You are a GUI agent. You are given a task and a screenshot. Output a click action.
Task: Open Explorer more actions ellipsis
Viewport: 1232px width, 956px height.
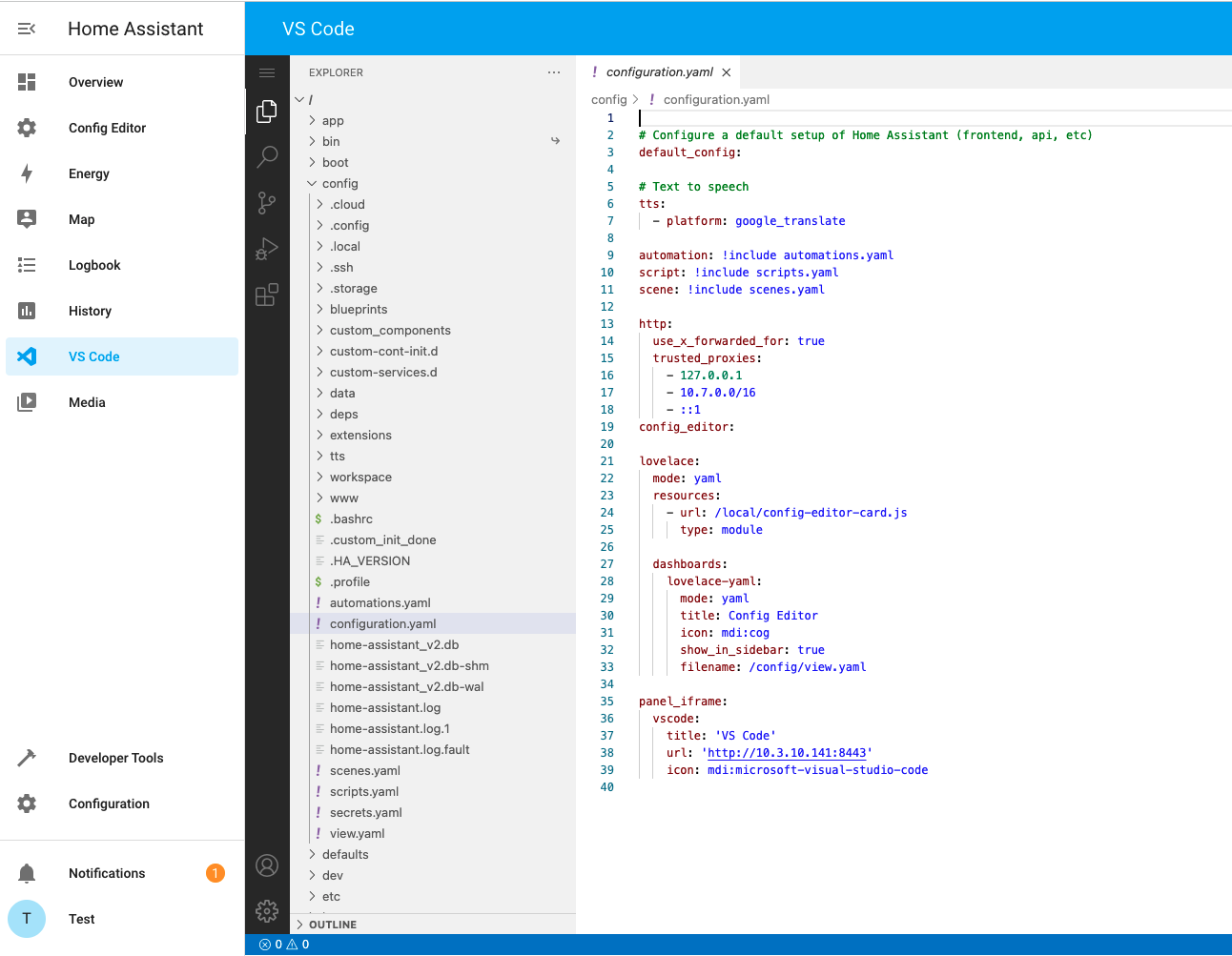click(x=554, y=72)
